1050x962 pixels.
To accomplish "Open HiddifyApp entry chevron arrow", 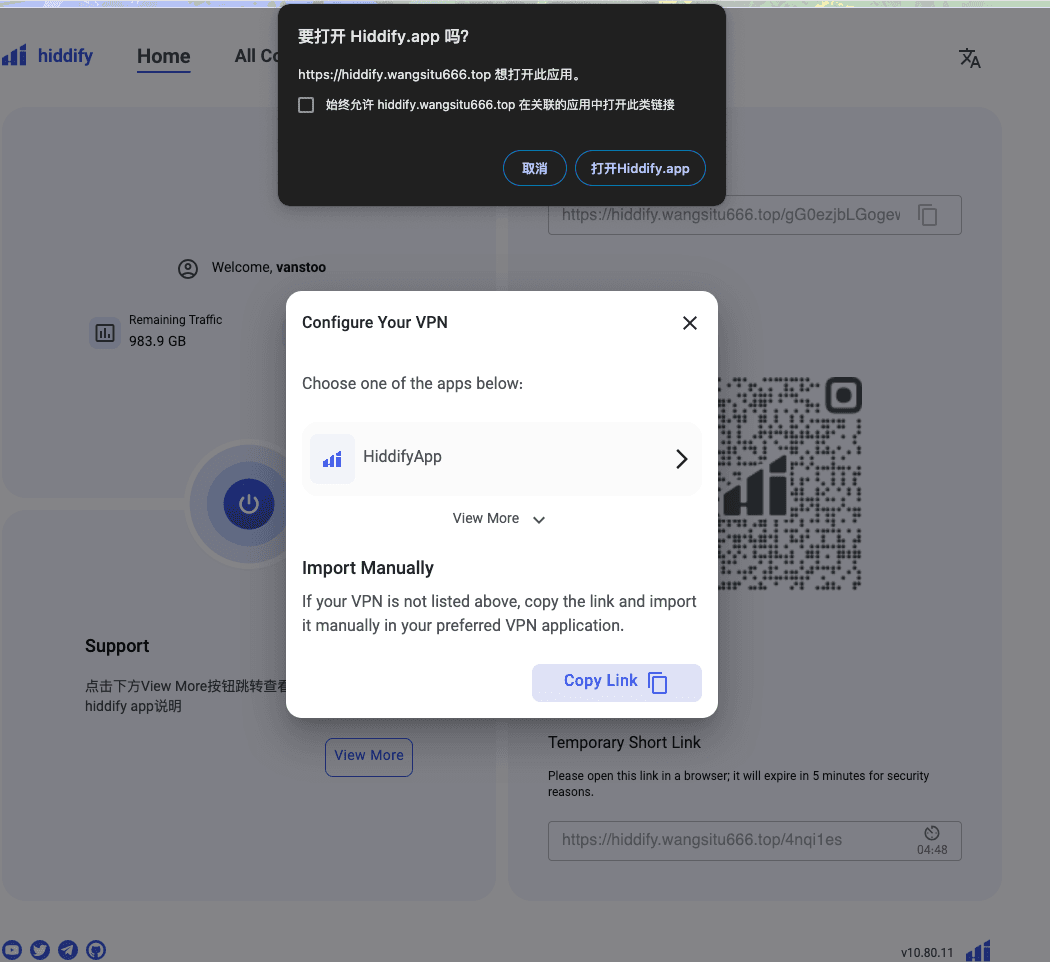I will click(681, 459).
